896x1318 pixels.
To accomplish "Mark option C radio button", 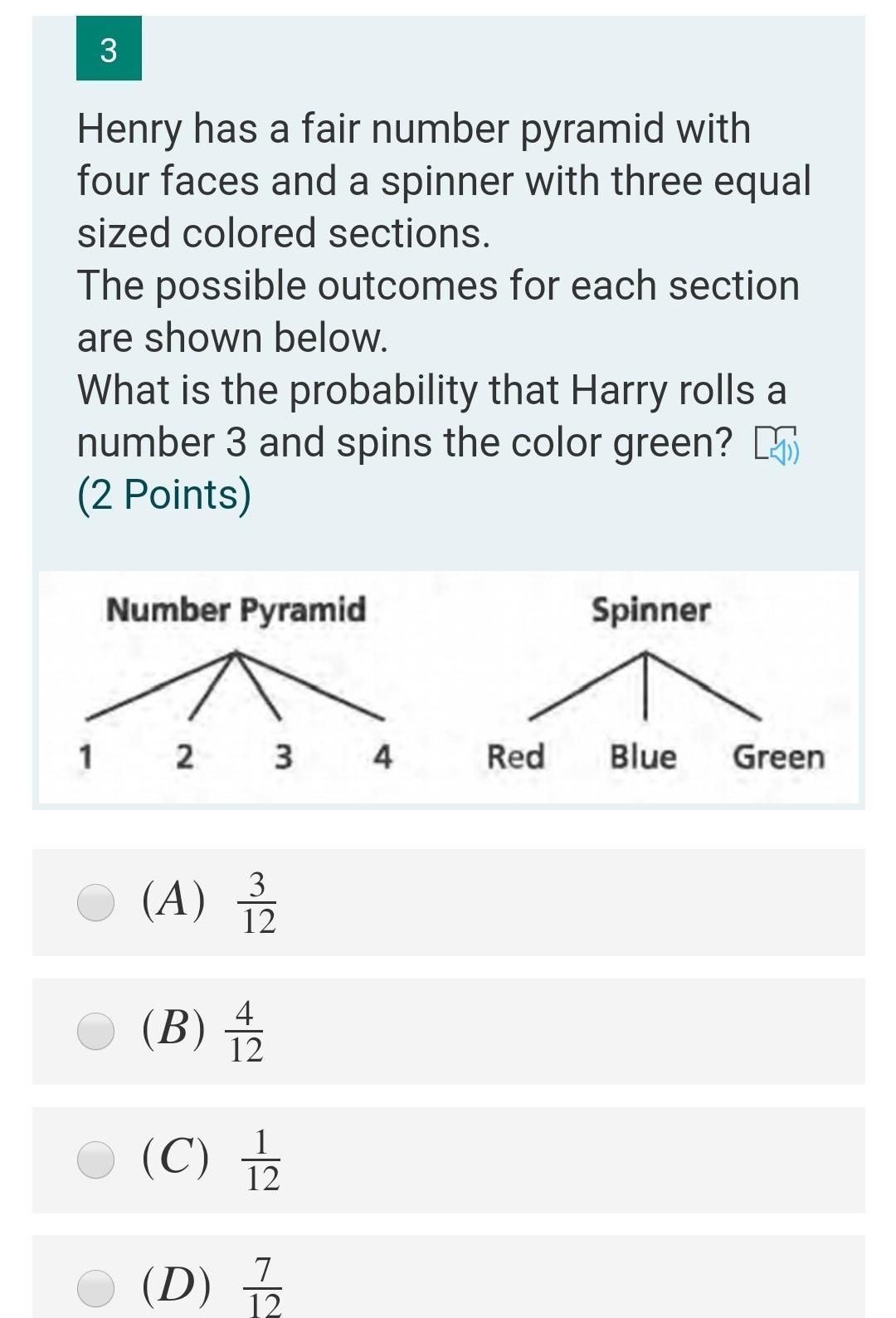I will click(96, 1159).
